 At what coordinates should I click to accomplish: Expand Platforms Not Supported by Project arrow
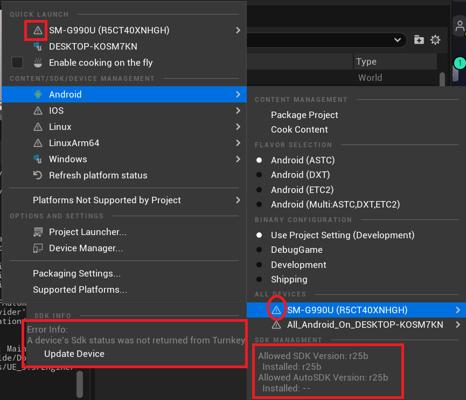coord(238,200)
